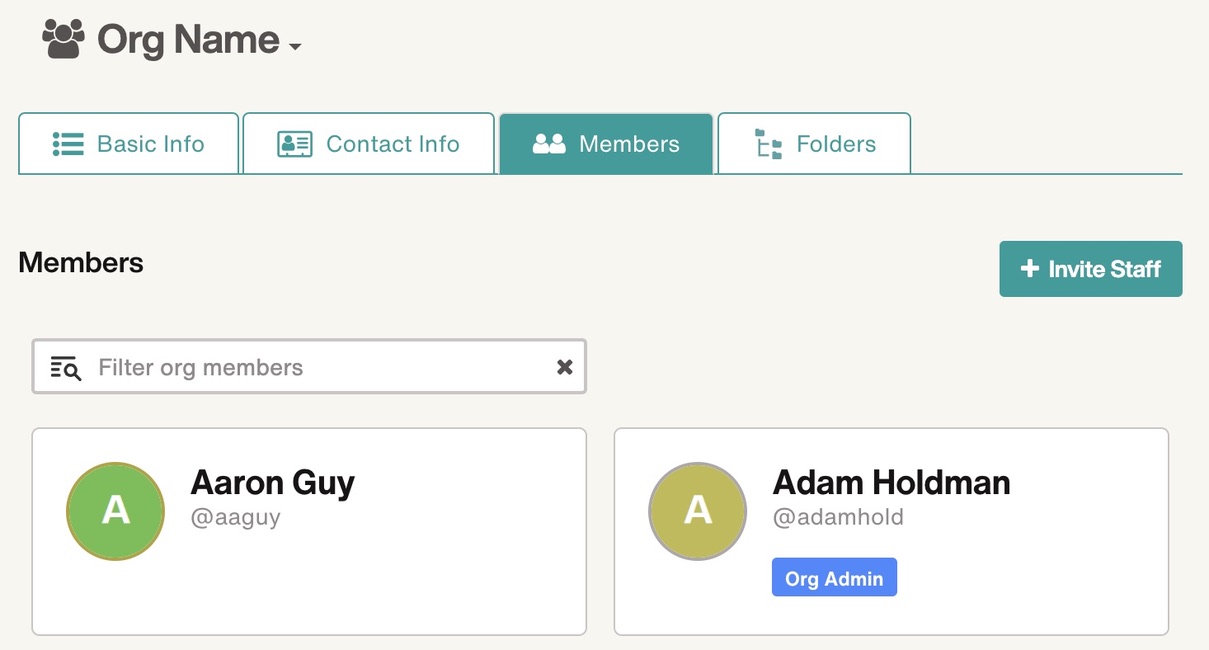Open Adam Holdman's member name link
The width and height of the screenshot is (1209, 650).
(x=892, y=482)
